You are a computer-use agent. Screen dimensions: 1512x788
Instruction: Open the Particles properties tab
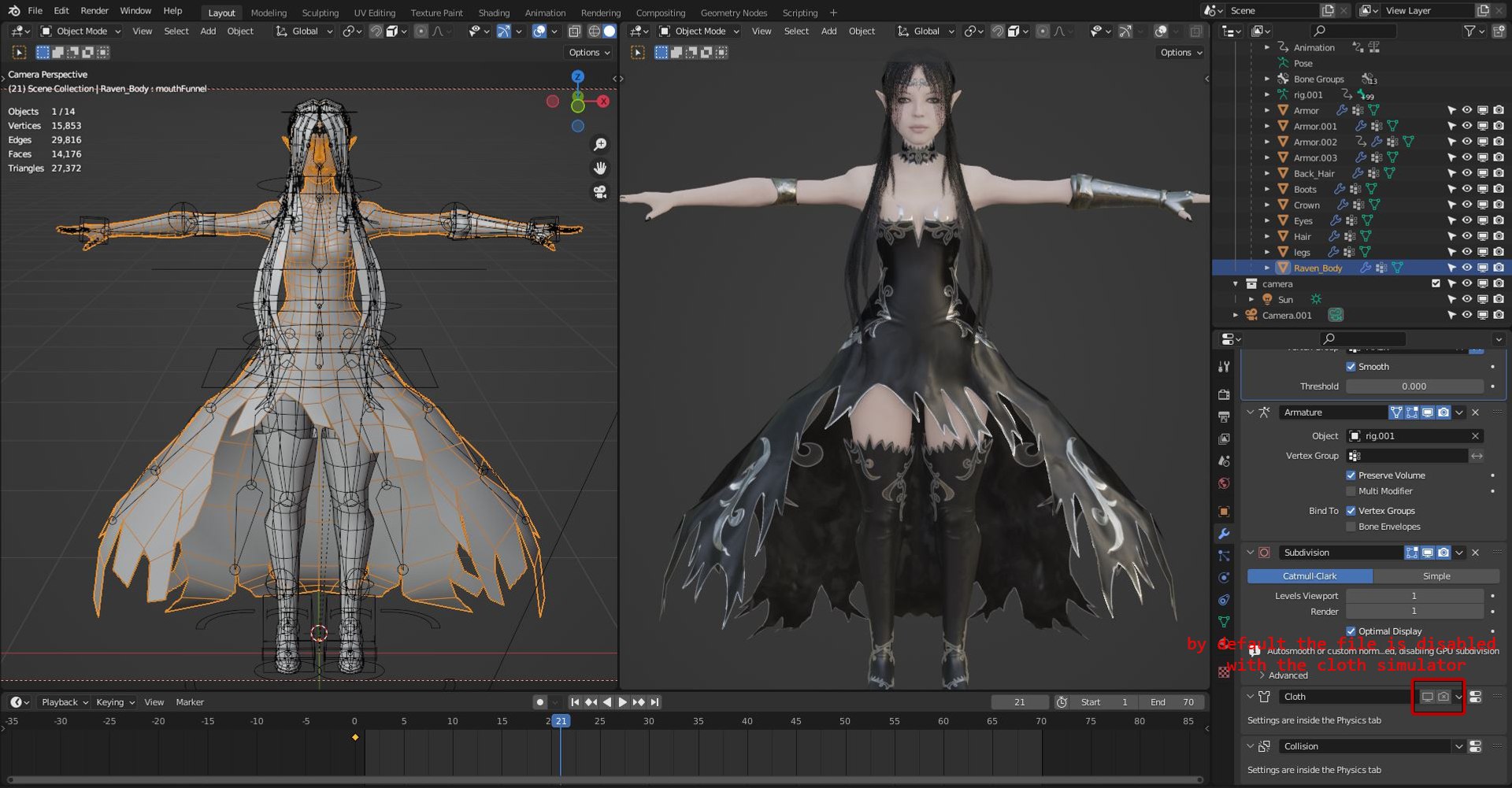1224,555
